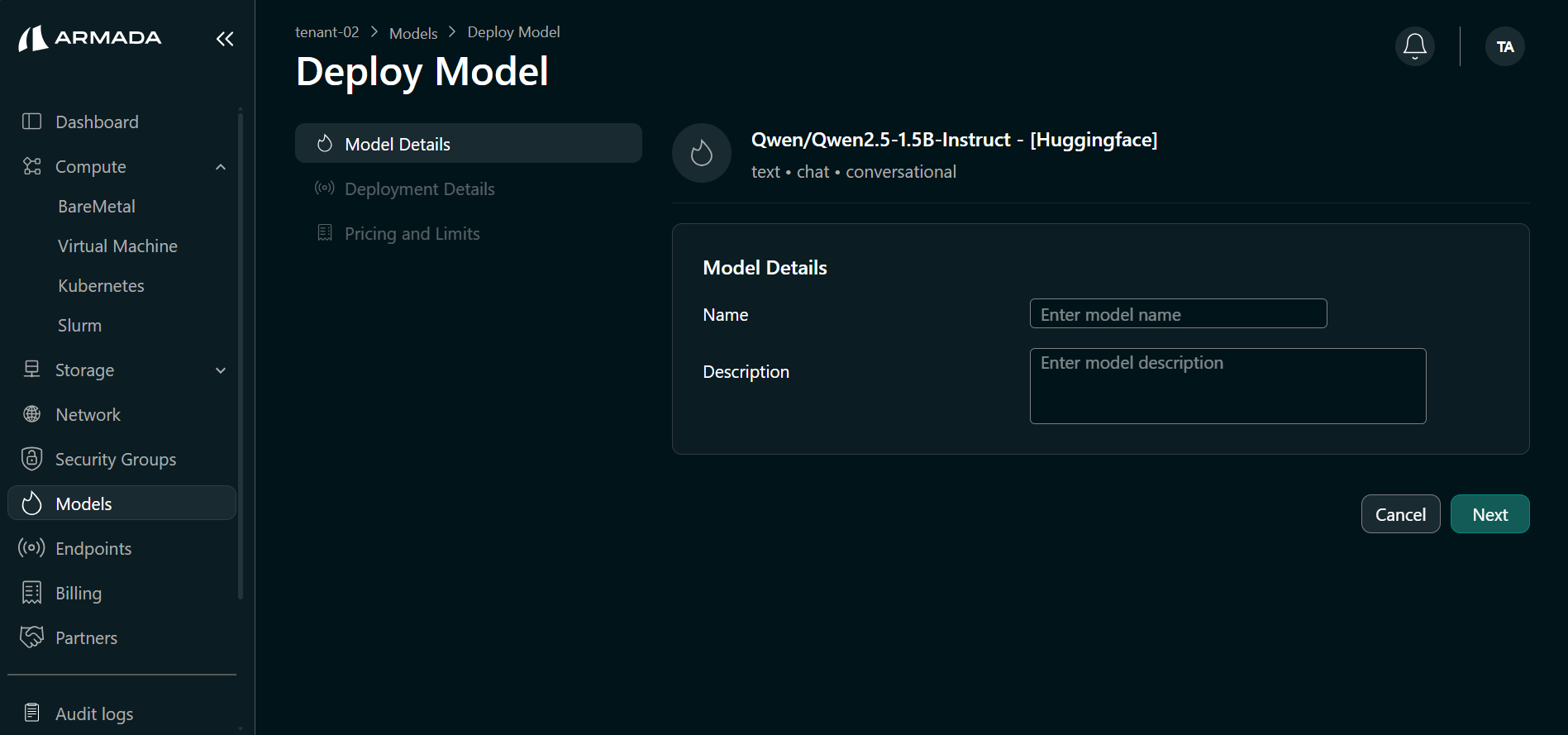The height and width of the screenshot is (735, 1568).
Task: Focus the model Description textarea
Action: (x=1227, y=386)
